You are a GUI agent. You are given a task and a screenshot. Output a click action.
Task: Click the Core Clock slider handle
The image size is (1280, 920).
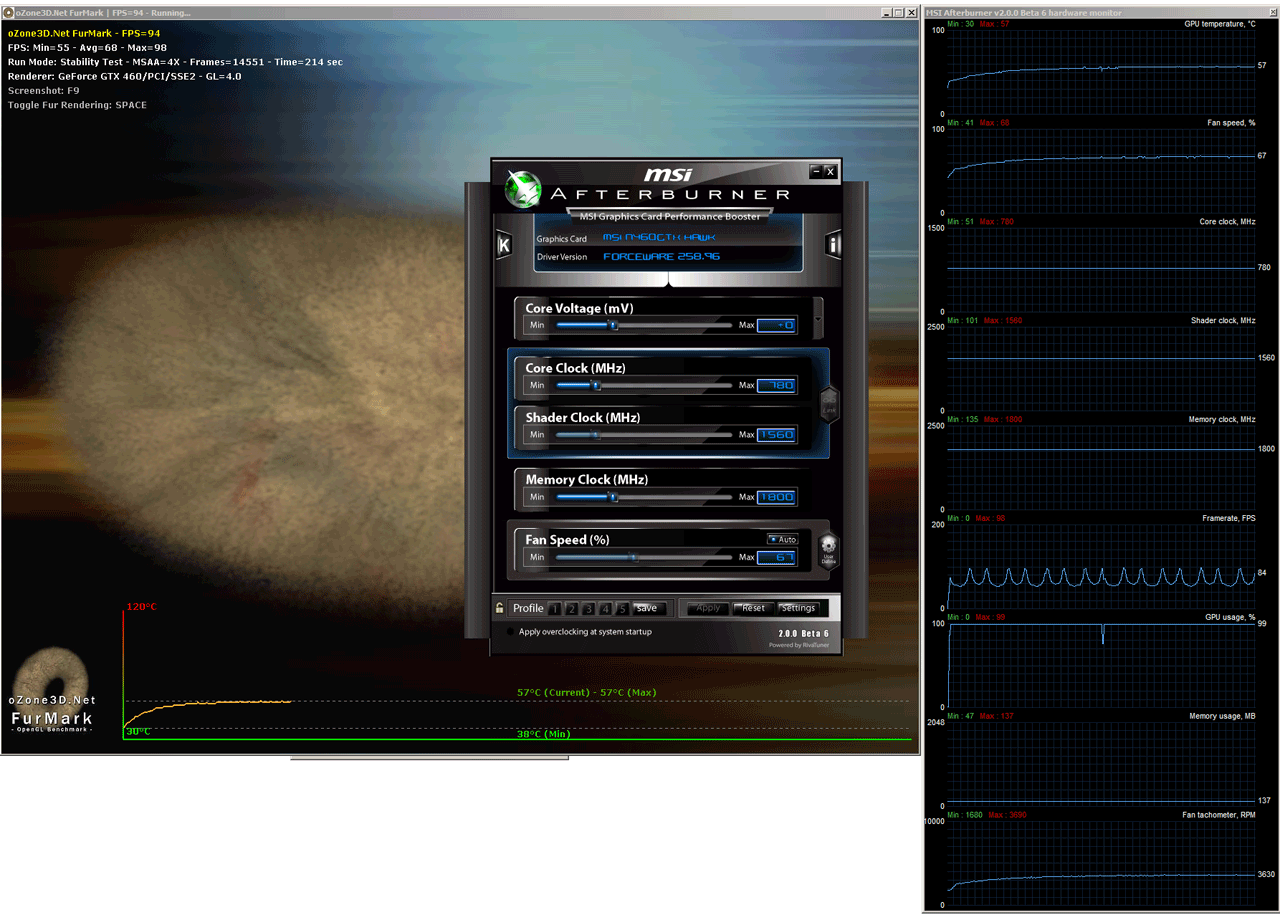596,385
